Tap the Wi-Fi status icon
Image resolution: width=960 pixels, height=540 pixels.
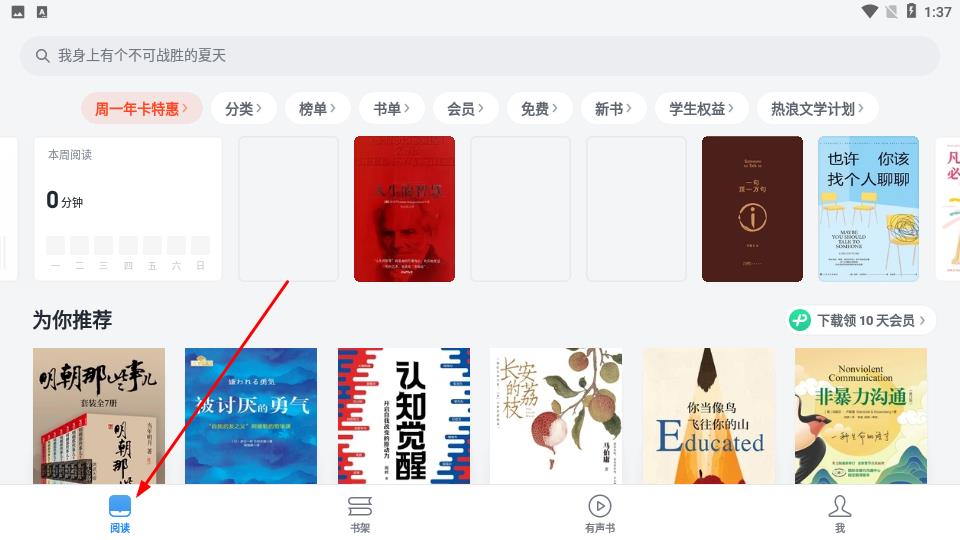coord(869,12)
